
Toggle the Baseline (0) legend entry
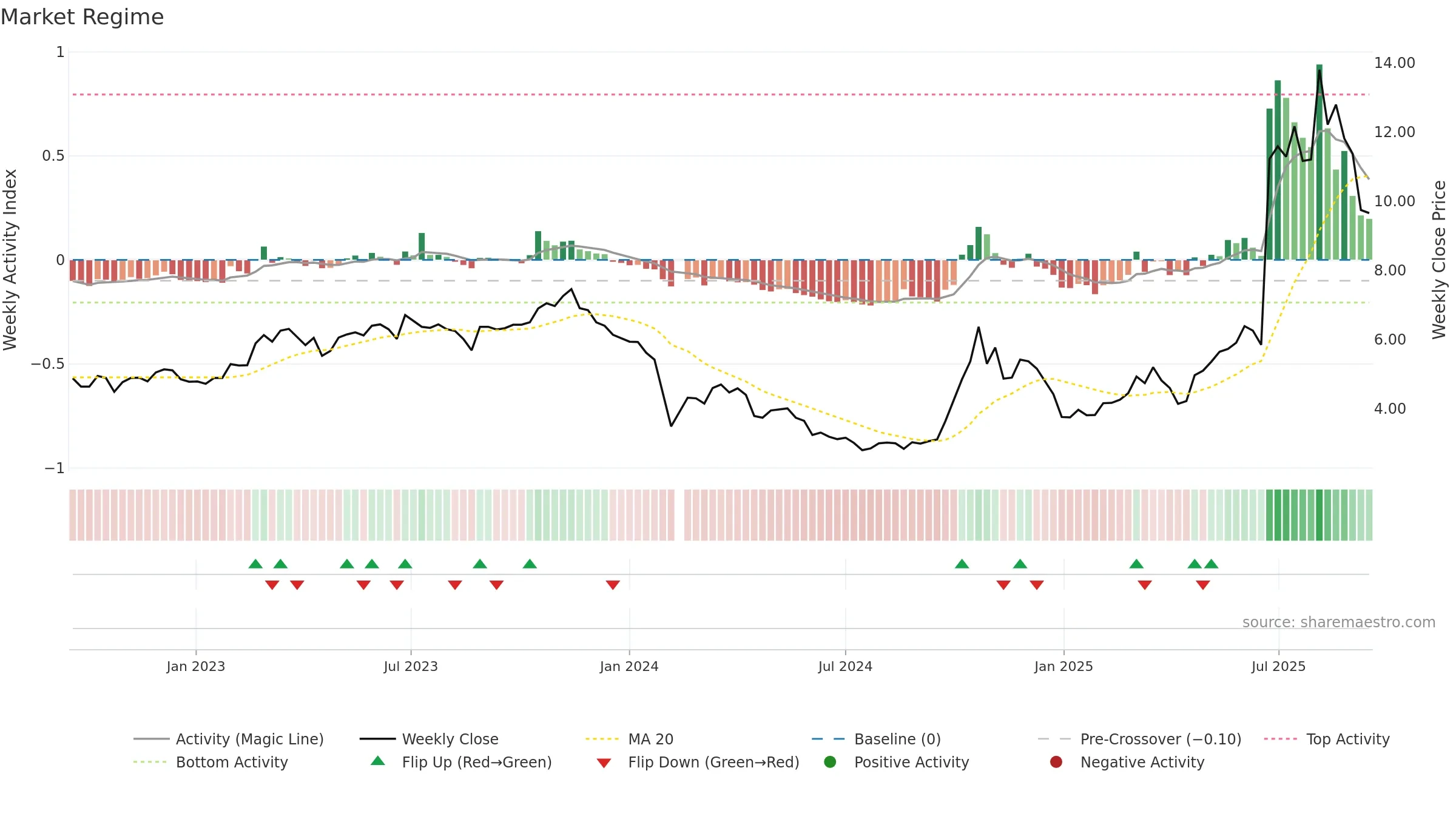(876, 739)
